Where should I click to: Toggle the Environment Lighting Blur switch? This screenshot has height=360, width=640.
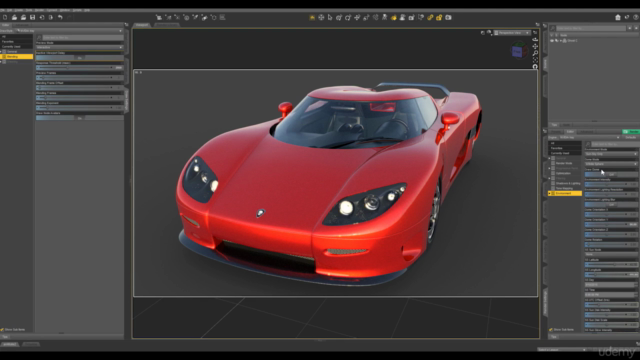[611, 204]
